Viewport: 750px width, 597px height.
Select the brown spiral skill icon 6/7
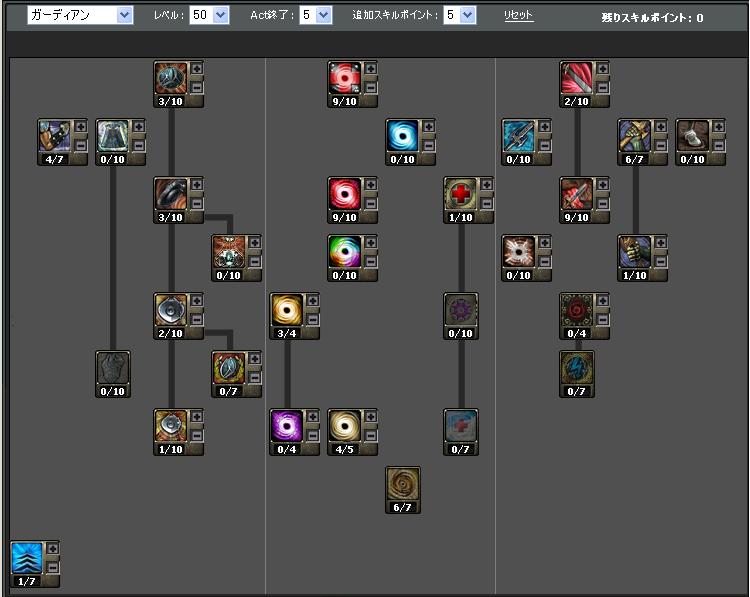pyautogui.click(x=403, y=484)
